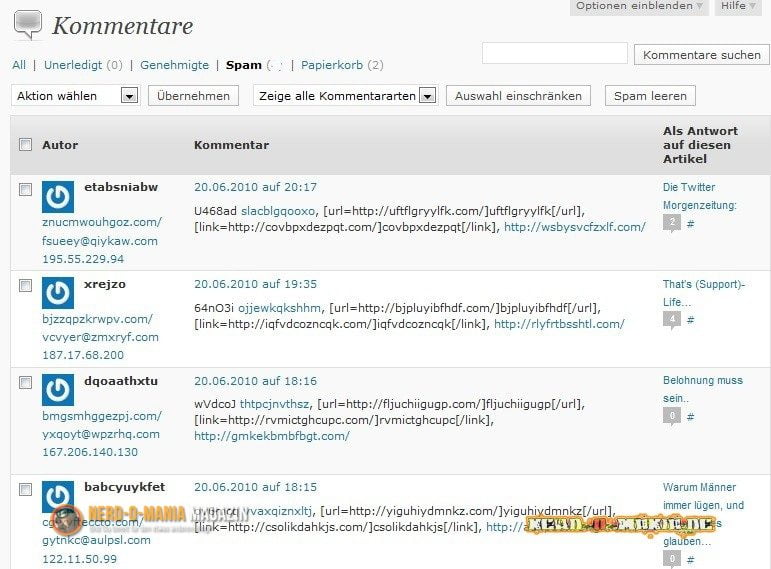Image resolution: width=771 pixels, height=569 pixels.
Task: Click the comment count bubble under That's (Support)-Life
Action: point(672,320)
